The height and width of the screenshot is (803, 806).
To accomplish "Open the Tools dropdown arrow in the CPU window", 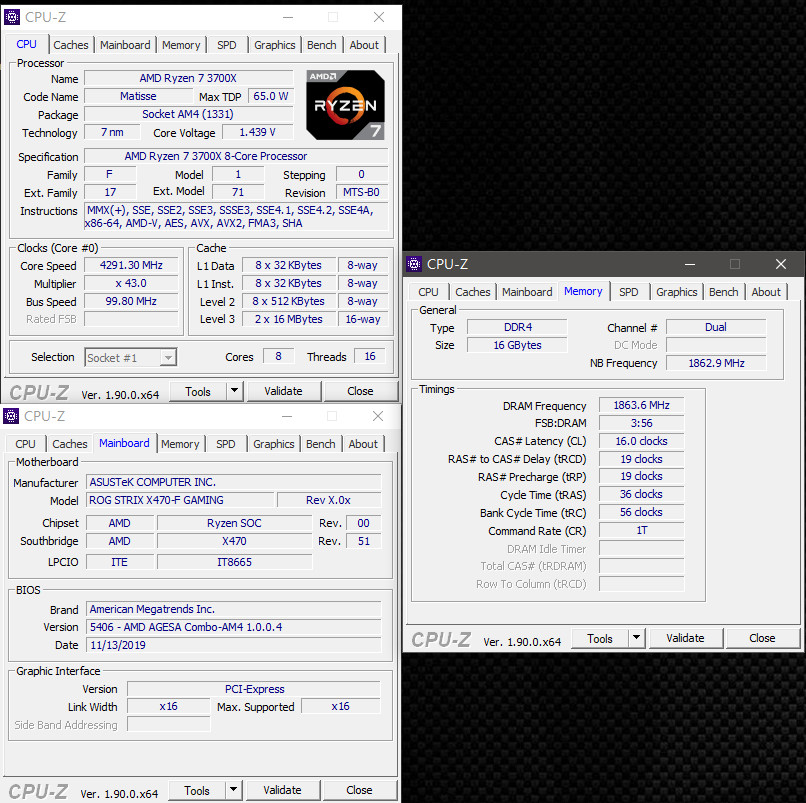I will (x=234, y=391).
